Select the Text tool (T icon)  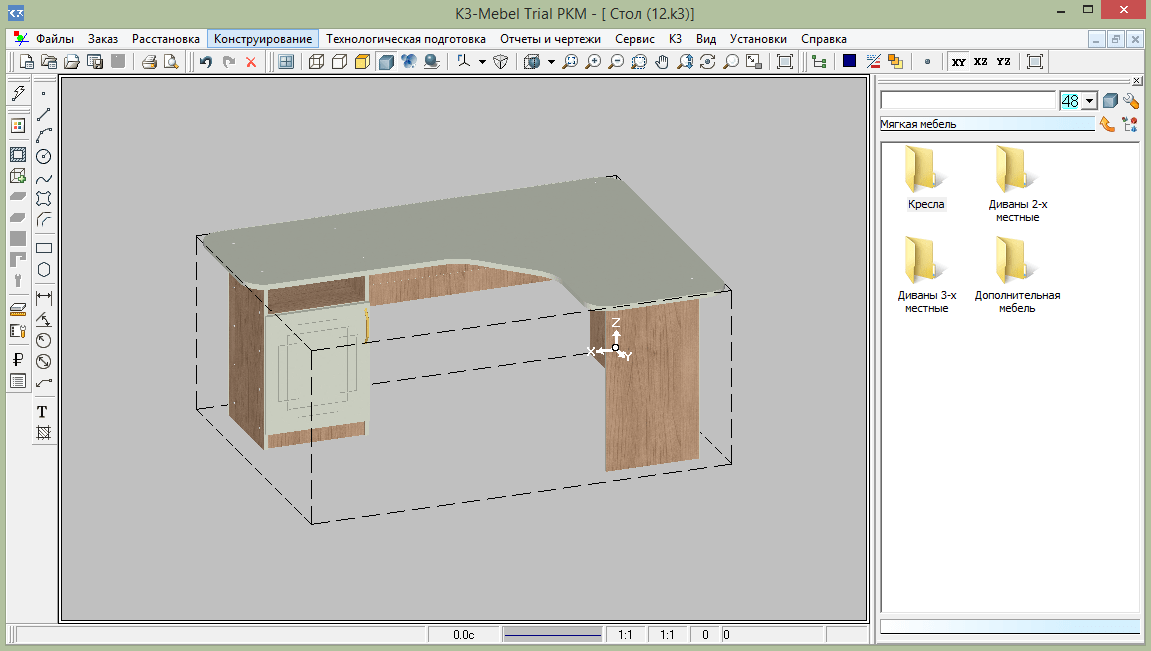[43, 412]
